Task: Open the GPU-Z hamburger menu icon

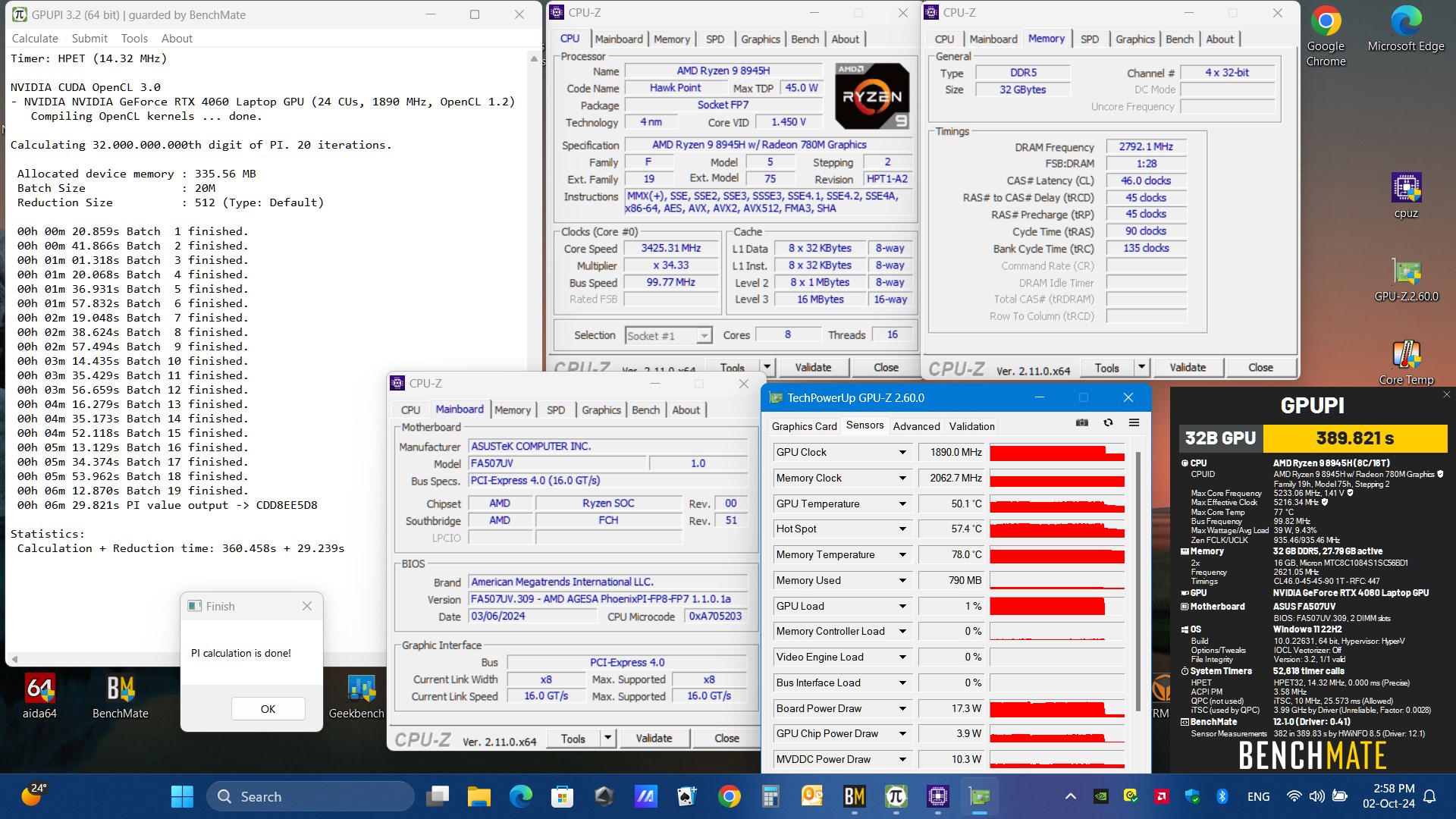Action: click(x=1134, y=422)
